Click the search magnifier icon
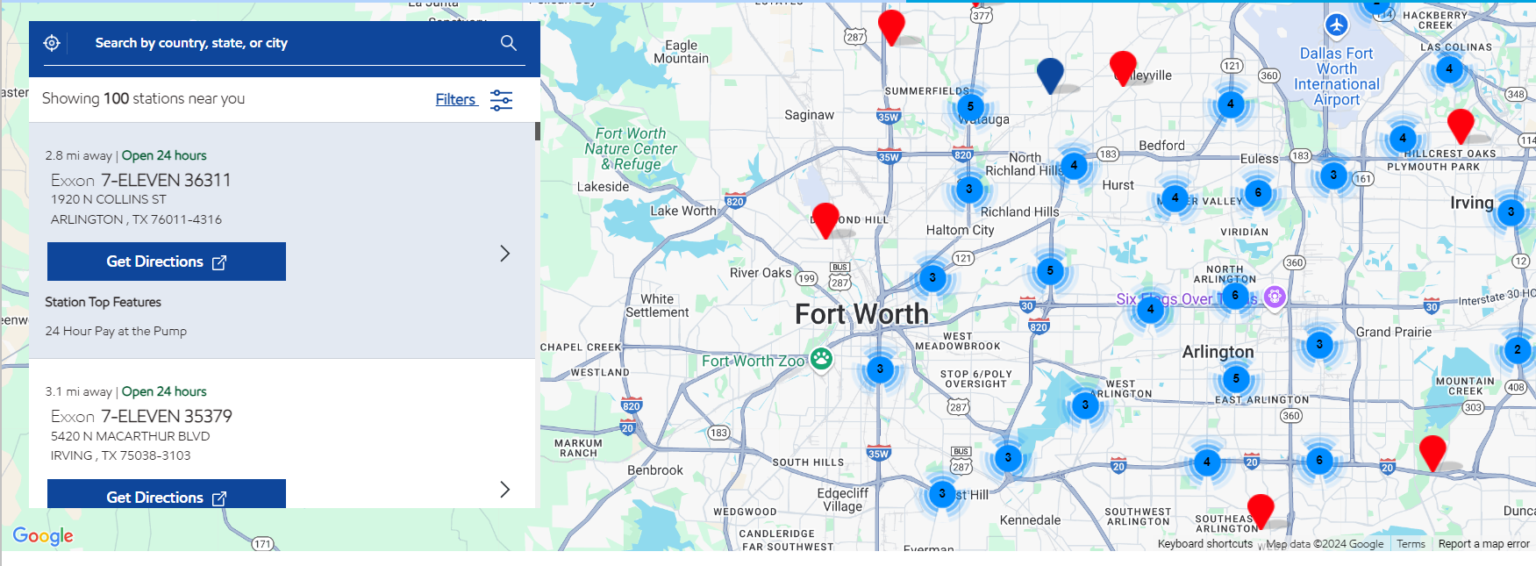1536x566 pixels. (509, 43)
